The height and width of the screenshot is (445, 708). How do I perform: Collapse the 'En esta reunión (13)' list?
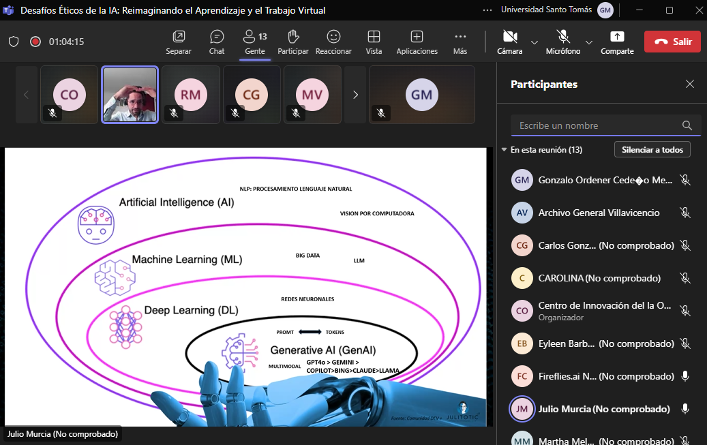[x=504, y=150]
